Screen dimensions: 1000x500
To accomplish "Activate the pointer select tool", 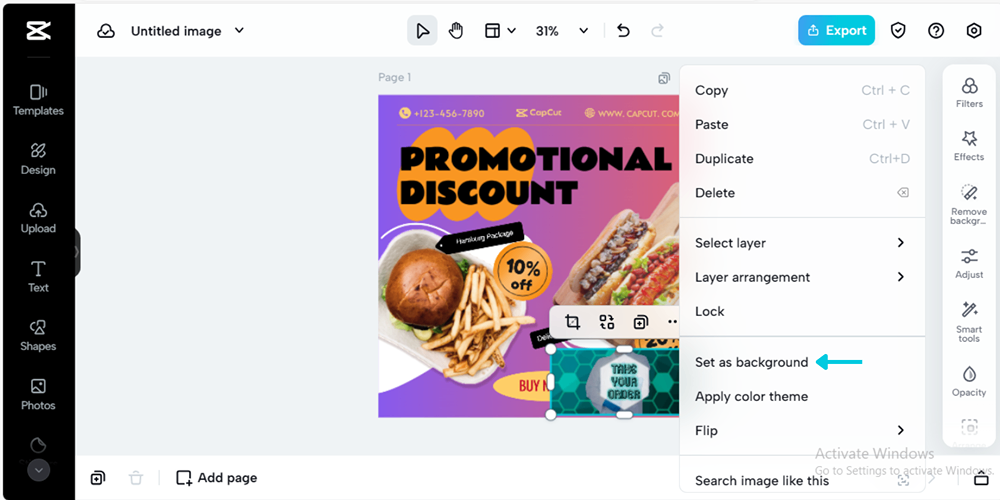I will 422,31.
